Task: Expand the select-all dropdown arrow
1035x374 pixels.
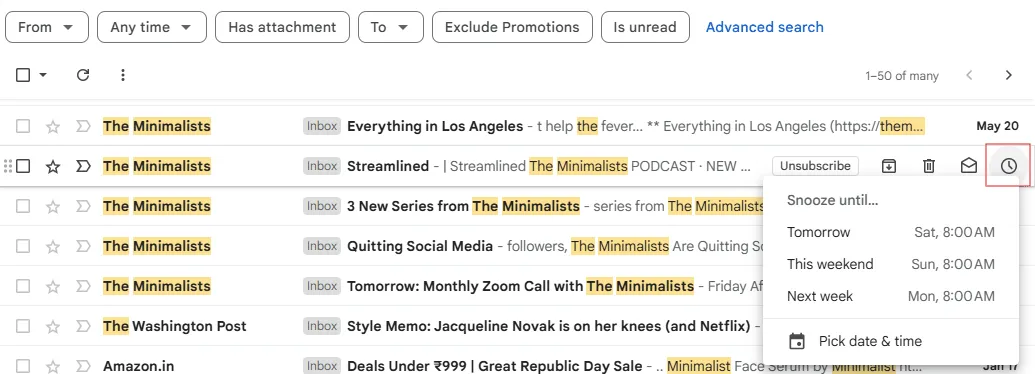Action: pos(43,75)
